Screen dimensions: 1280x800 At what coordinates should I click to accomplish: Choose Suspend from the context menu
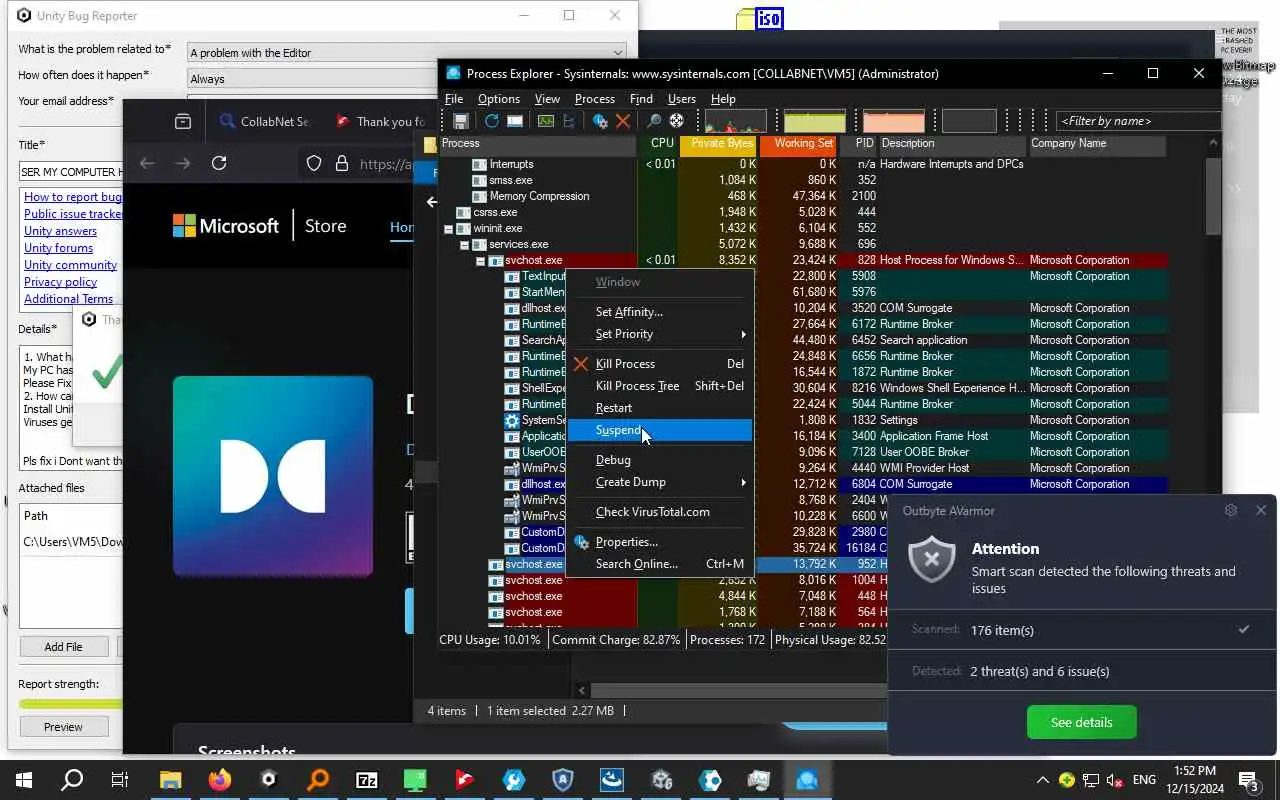[x=660, y=430]
